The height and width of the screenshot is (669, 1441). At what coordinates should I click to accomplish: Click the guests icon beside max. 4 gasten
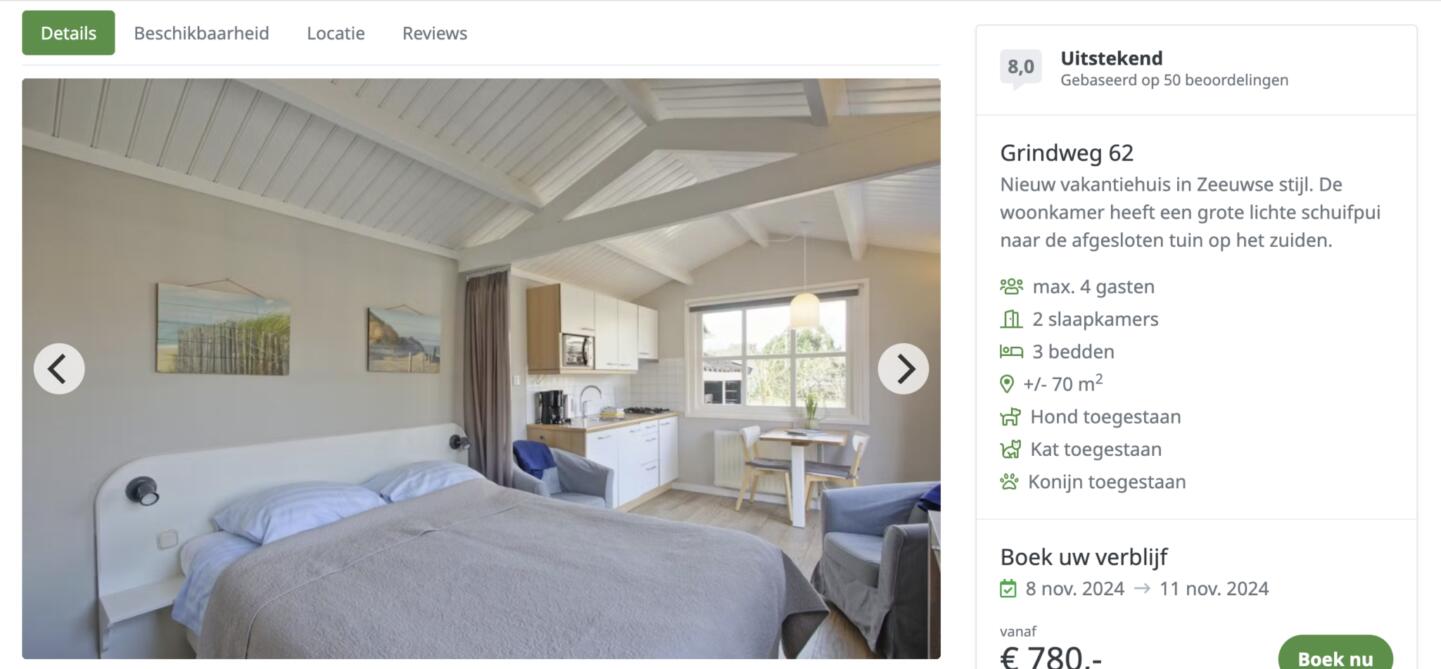(x=1011, y=287)
